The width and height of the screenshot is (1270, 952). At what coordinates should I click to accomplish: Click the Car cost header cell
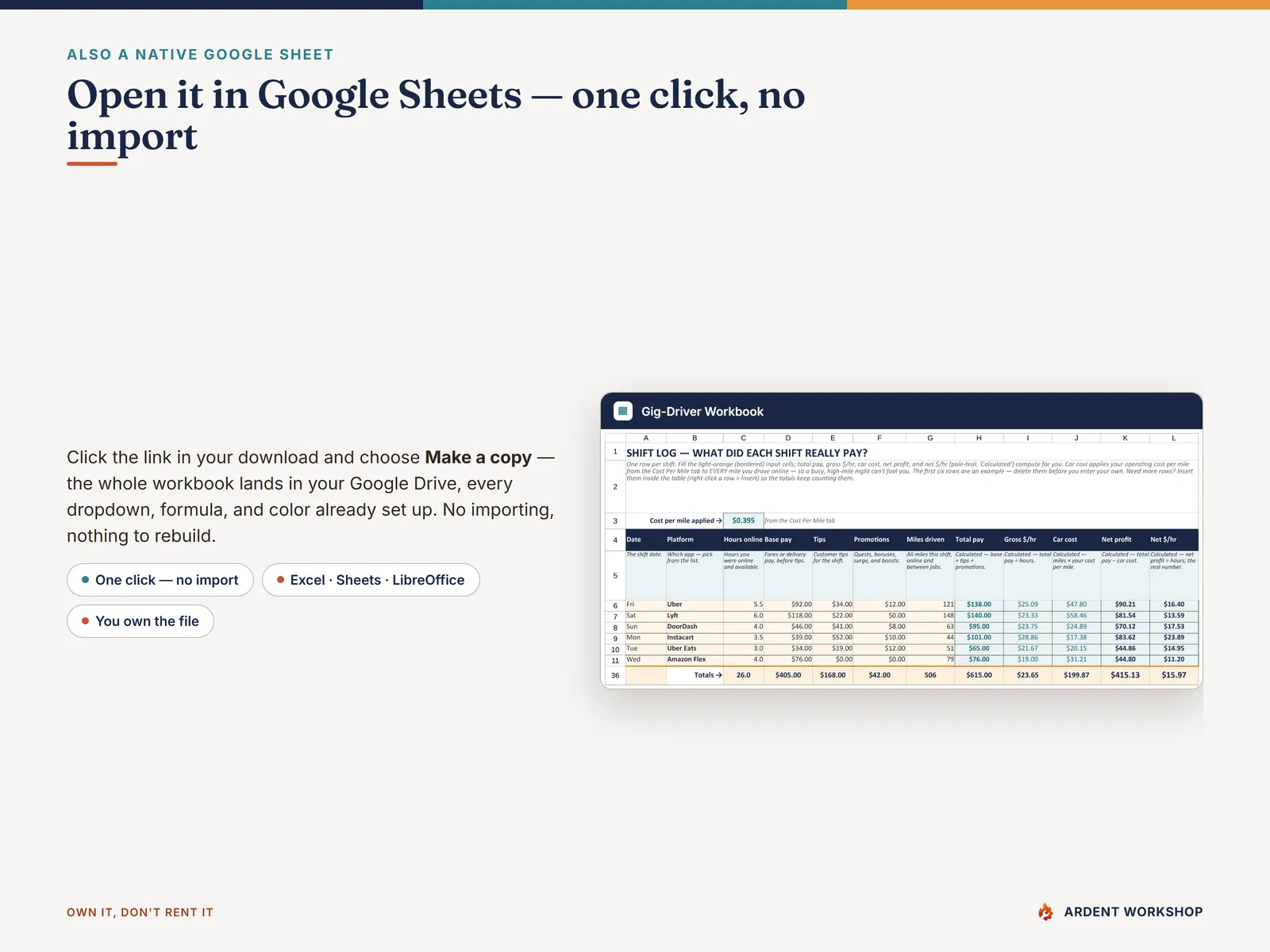pos(1076,539)
